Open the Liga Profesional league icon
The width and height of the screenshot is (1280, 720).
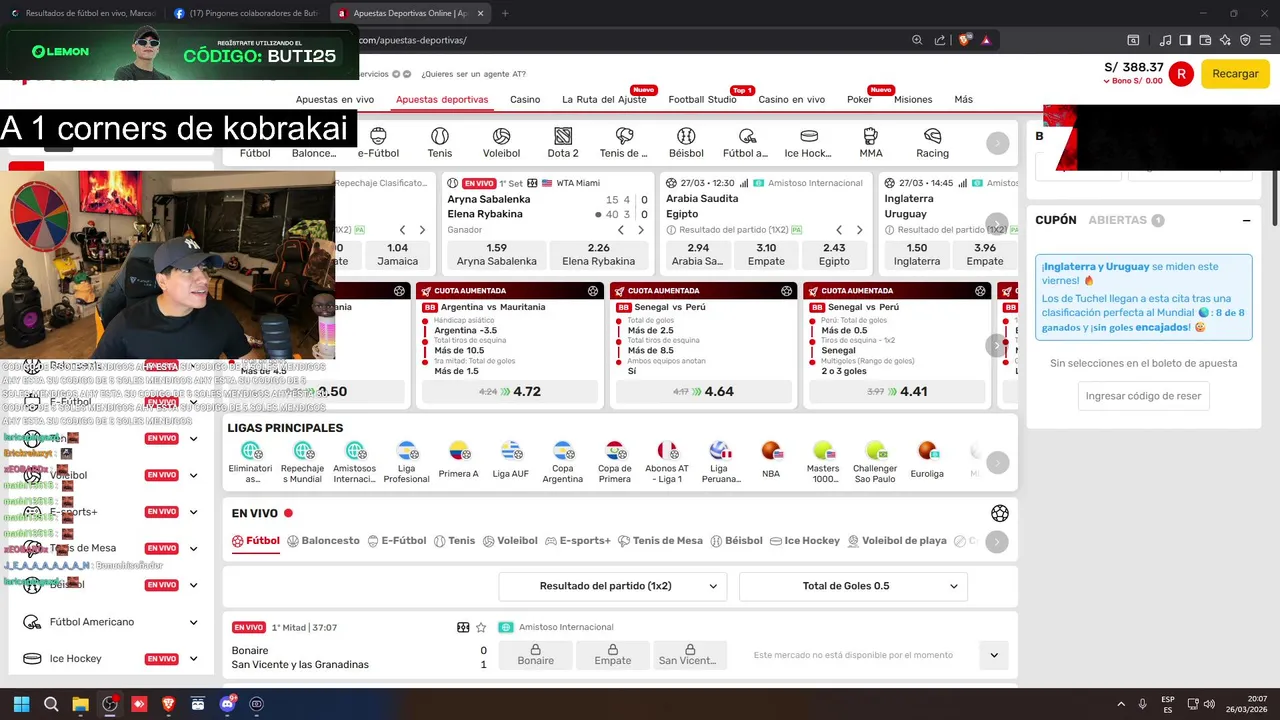click(407, 461)
